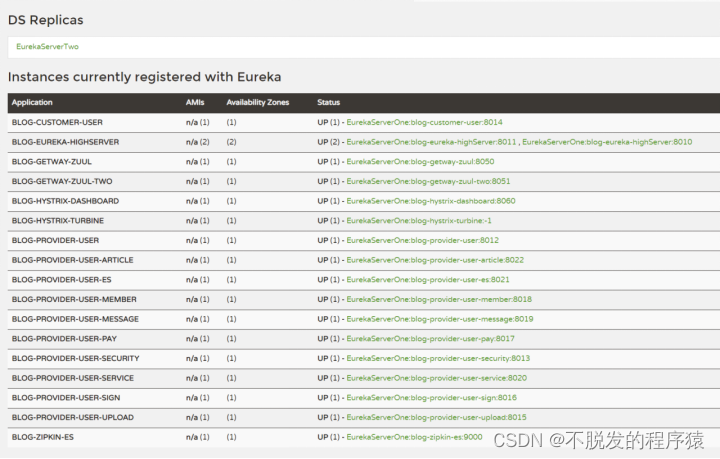Click n/a (1) in BLOG-ZIPKIN-ES row
This screenshot has width=720, height=459.
click(197, 437)
